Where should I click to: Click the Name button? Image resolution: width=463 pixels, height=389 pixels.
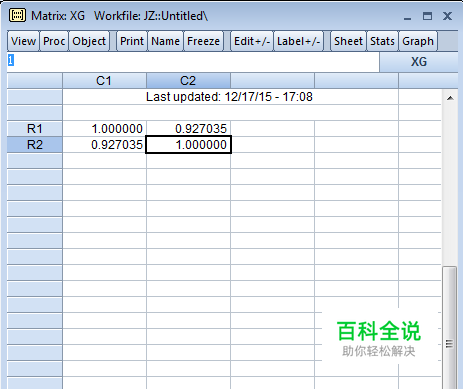pos(165,41)
